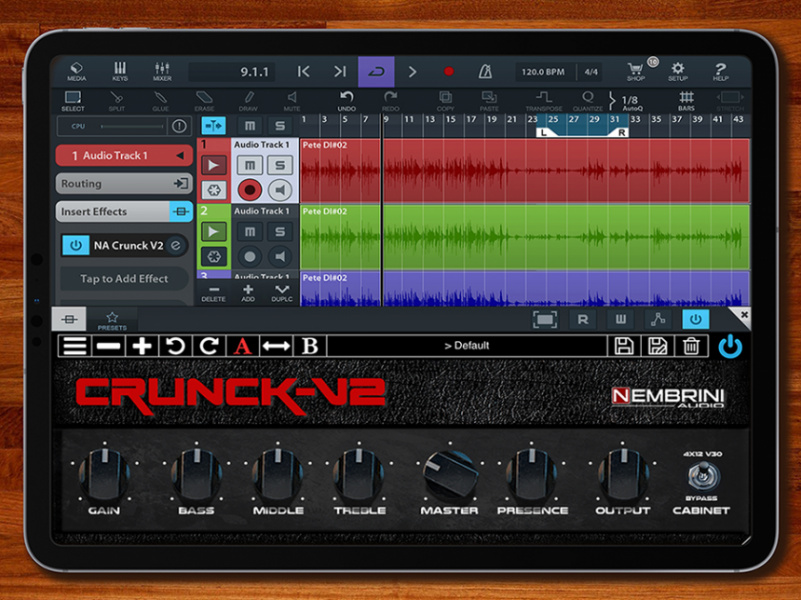Select the Draw tool
Viewport: 801px width, 600px height.
tap(249, 97)
